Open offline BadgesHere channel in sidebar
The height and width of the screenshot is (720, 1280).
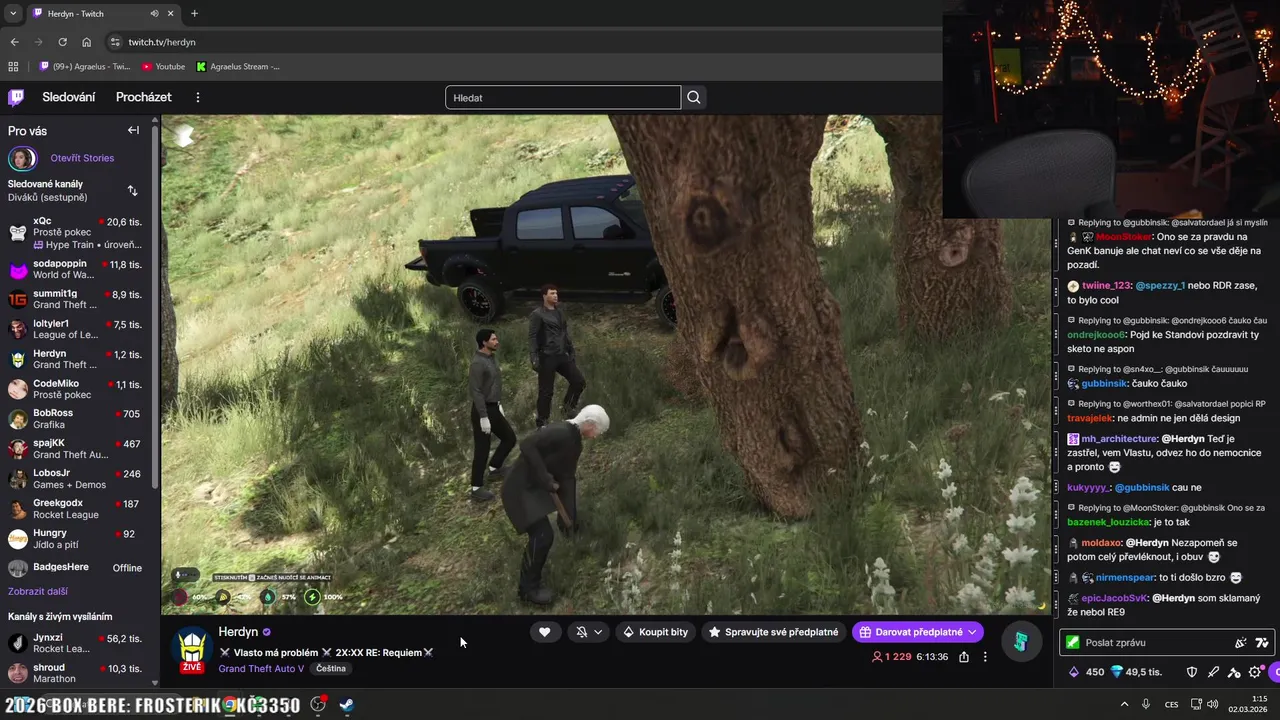tap(75, 568)
